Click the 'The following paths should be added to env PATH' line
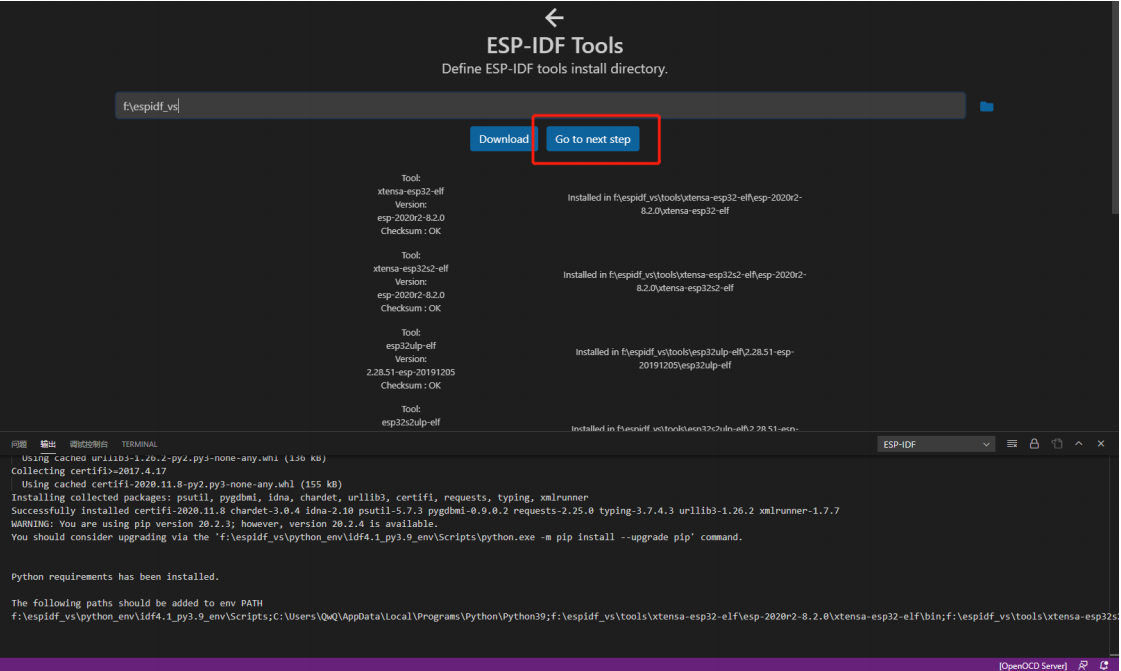This screenshot has height=671, width=1121. [137, 603]
